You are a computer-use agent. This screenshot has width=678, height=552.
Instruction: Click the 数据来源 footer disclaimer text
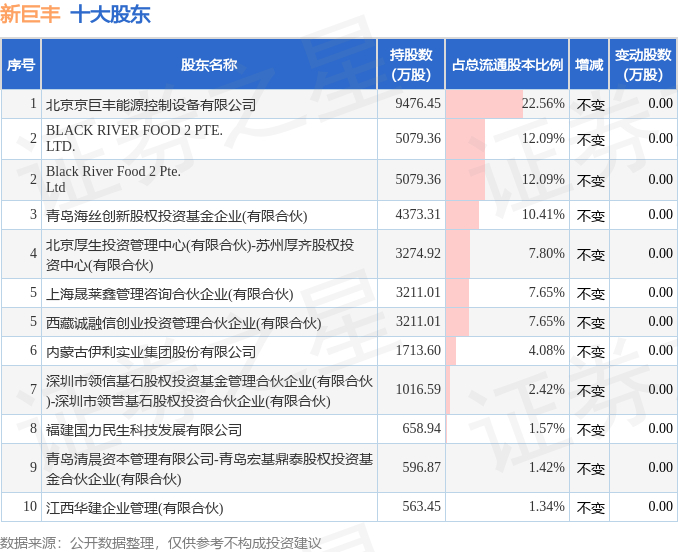(160, 543)
